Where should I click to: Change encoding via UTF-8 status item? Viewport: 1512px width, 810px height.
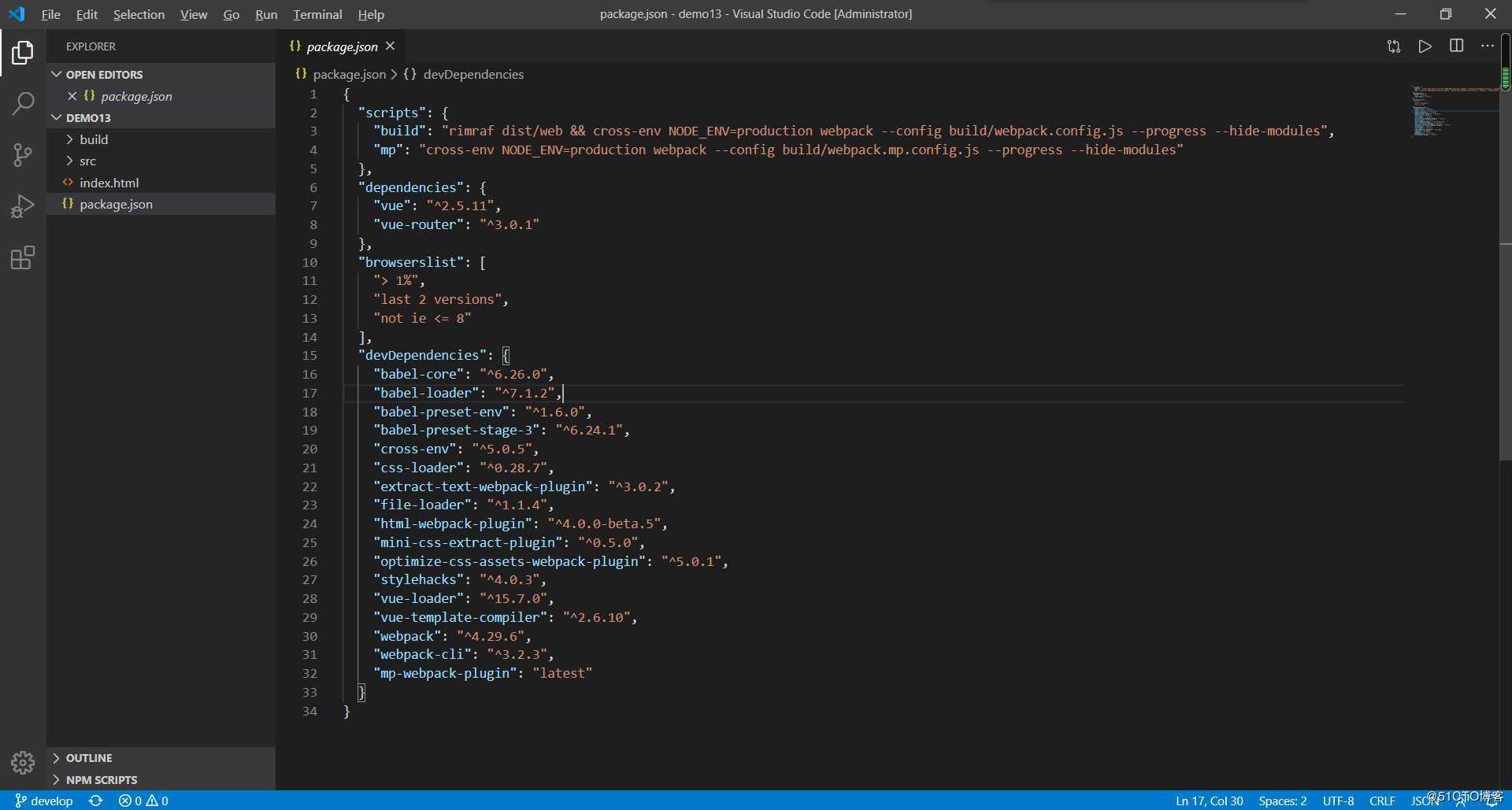click(x=1339, y=801)
